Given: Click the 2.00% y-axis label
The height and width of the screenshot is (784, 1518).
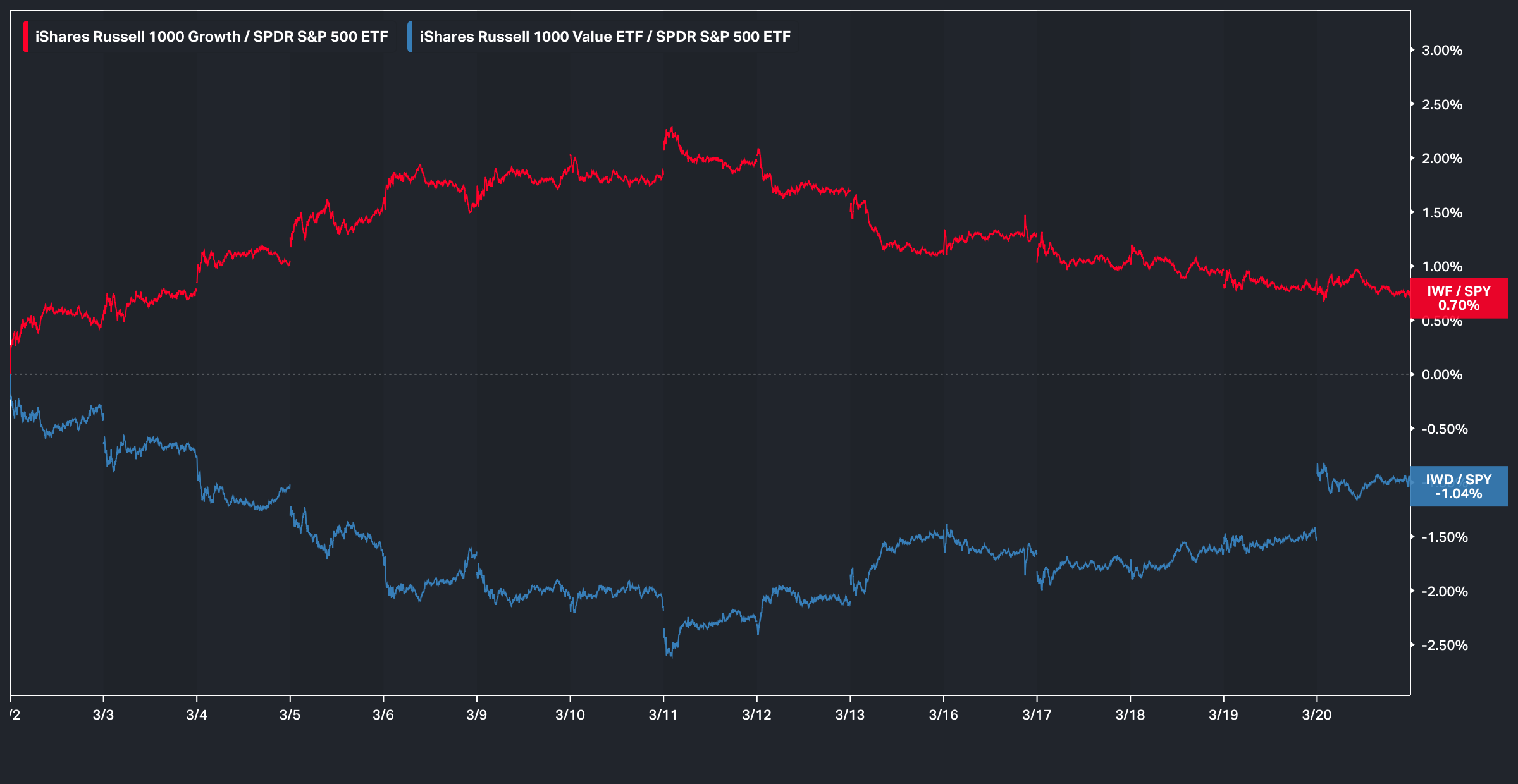Looking at the screenshot, I should [x=1441, y=159].
